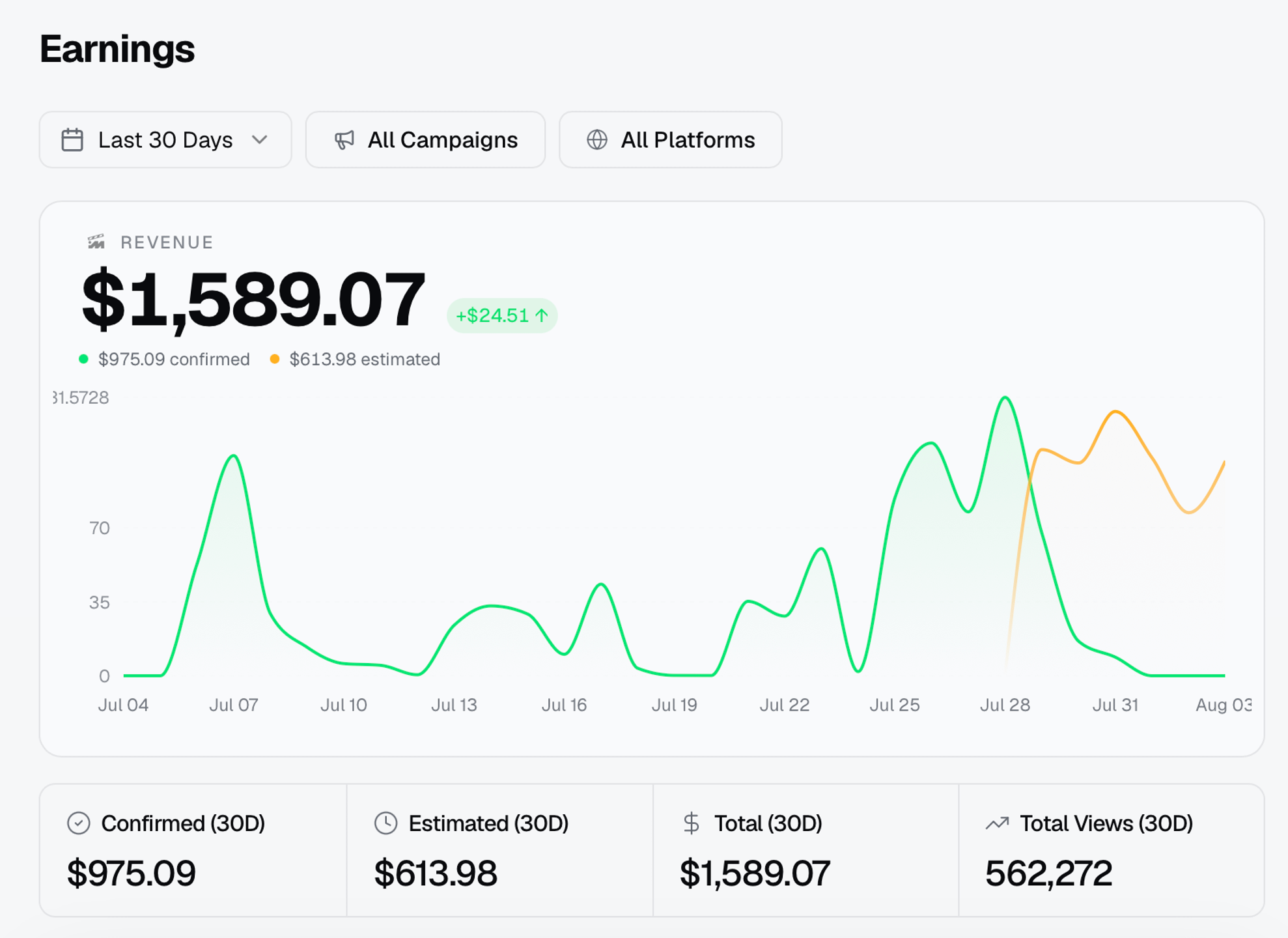
Task: Click the 70 y-axis value
Action: pos(100,528)
